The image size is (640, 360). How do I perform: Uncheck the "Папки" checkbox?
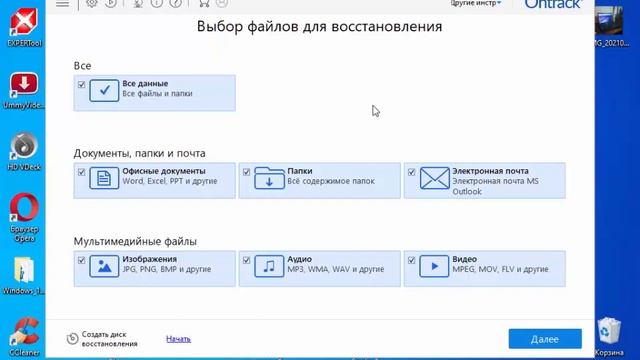tap(247, 172)
